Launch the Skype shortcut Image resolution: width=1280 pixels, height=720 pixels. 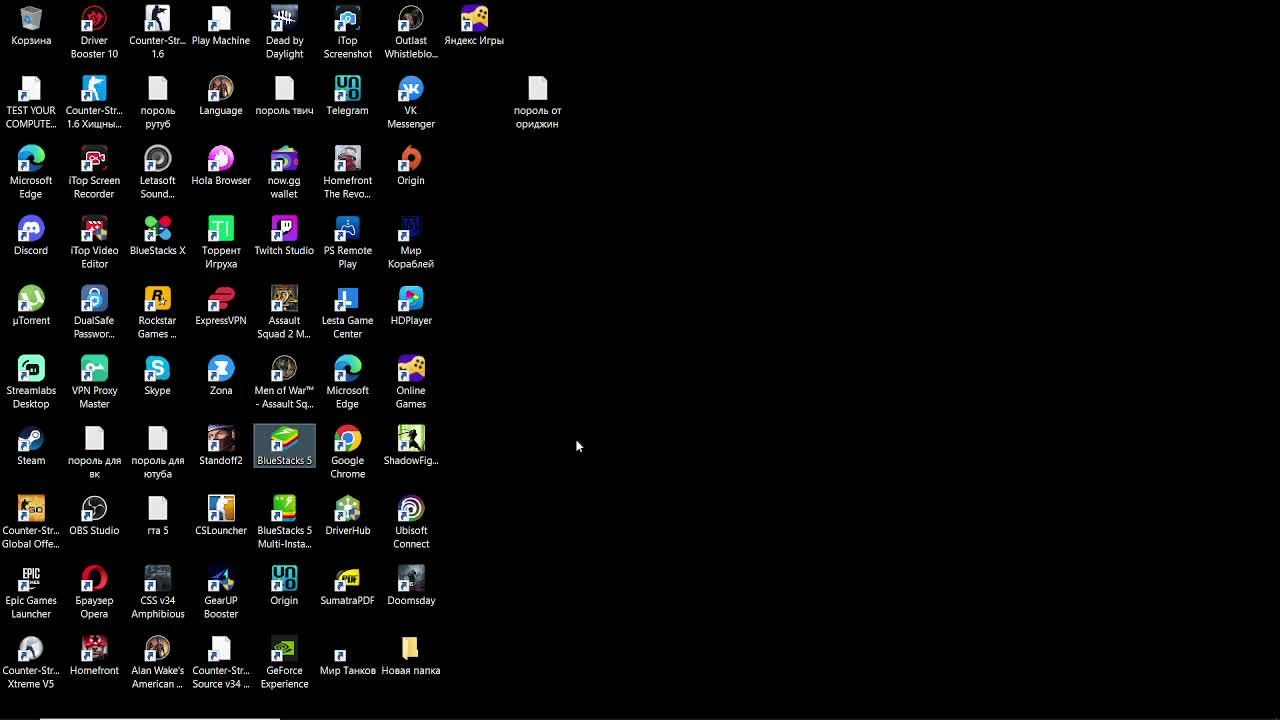[x=157, y=377]
